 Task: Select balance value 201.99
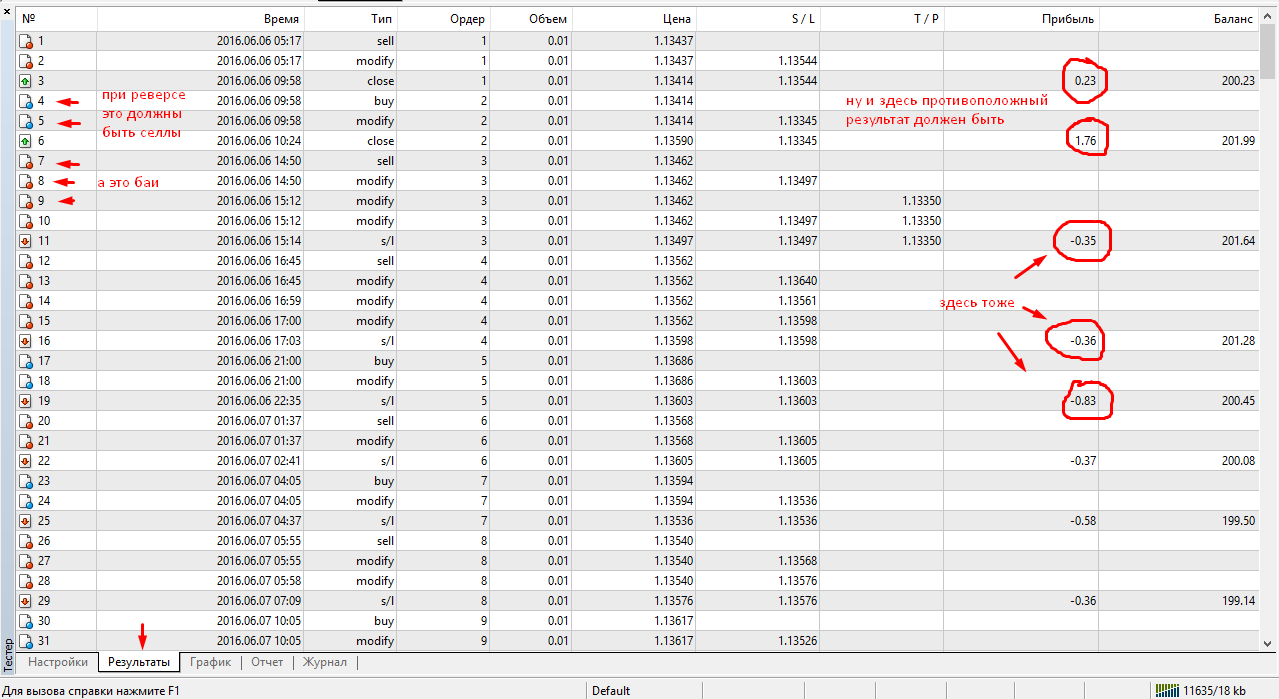coord(1238,141)
